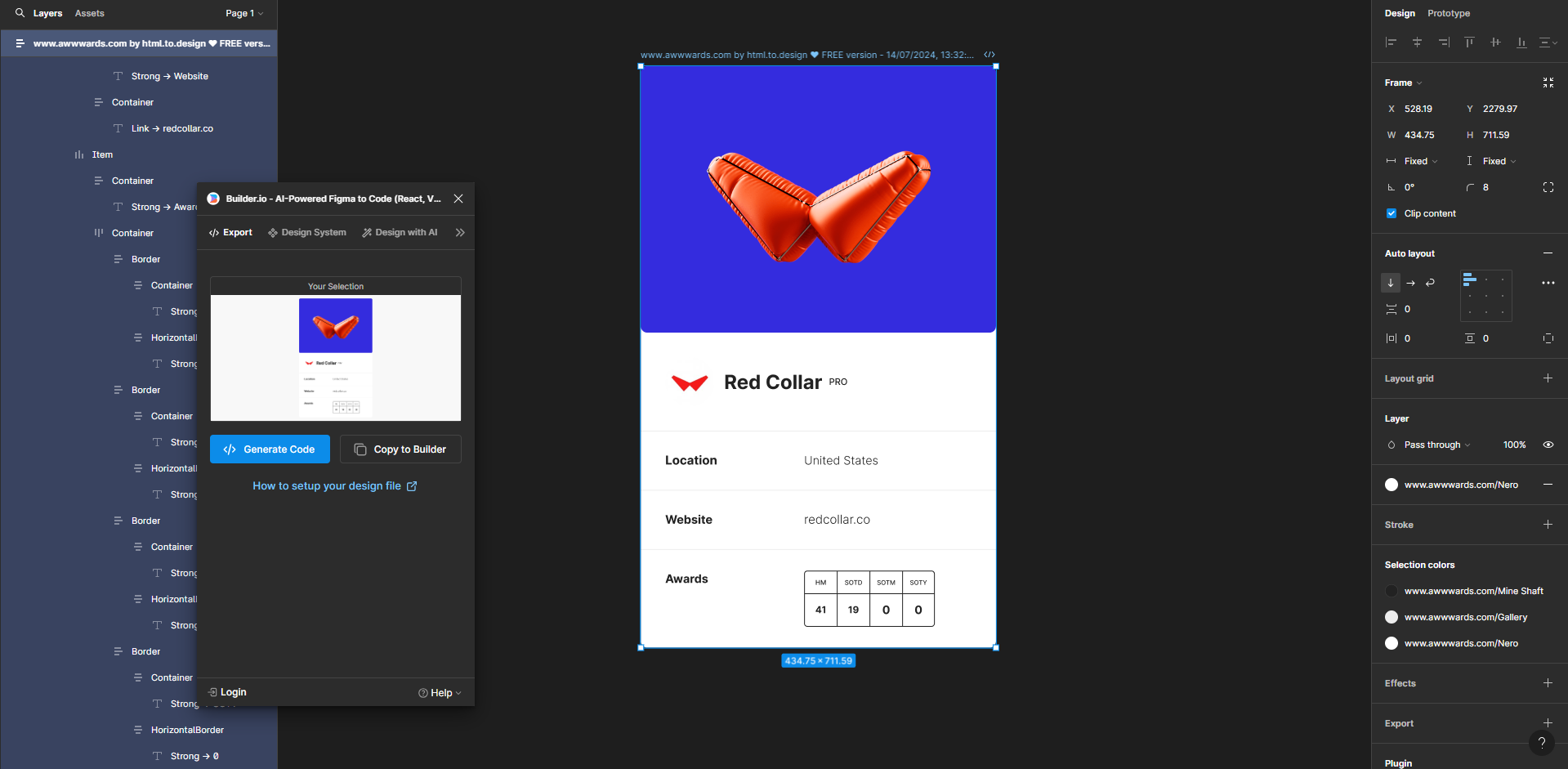
Task: Open the Page 1 dropdown
Action: (243, 13)
